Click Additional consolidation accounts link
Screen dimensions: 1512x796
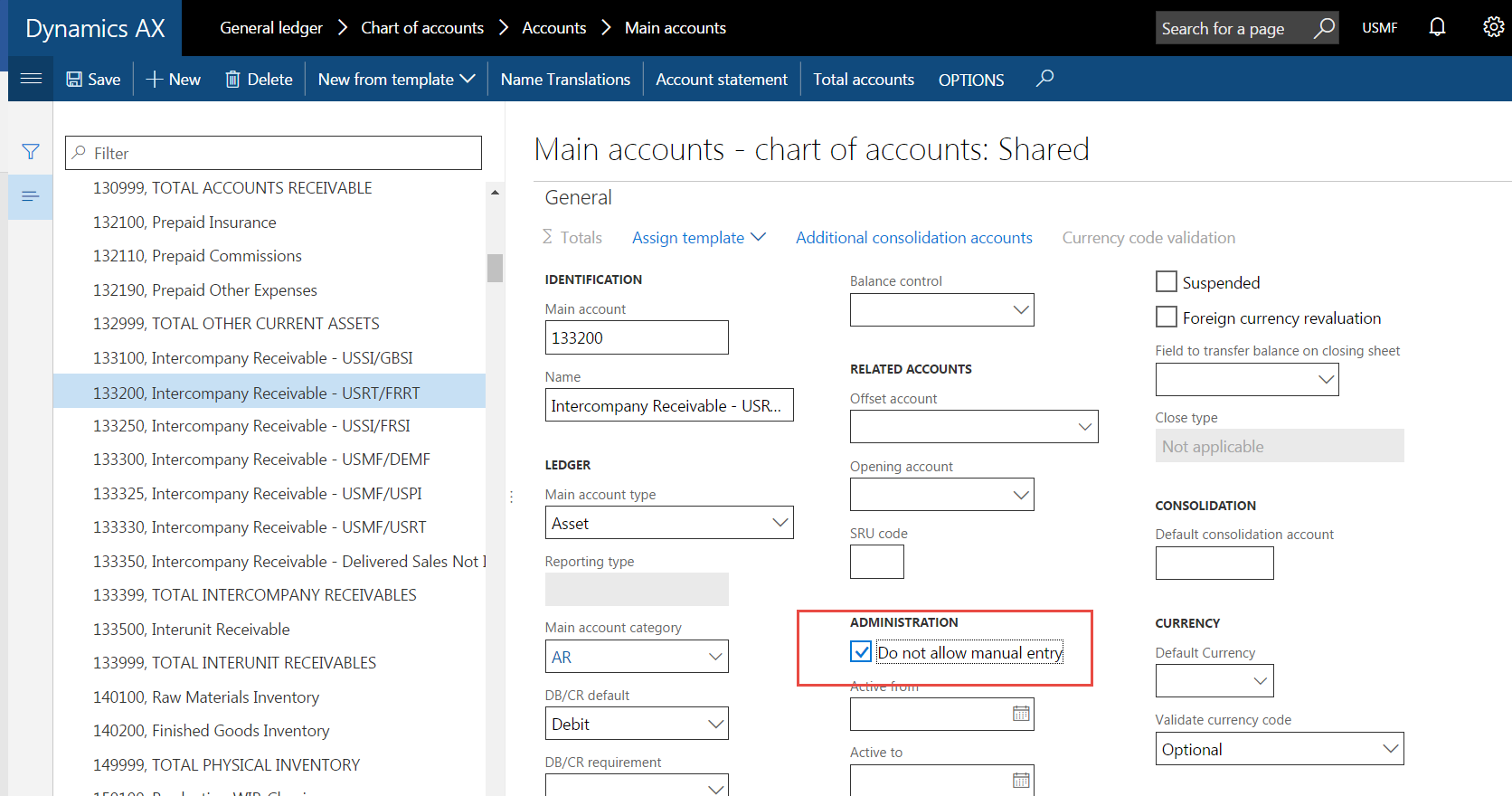[913, 238]
